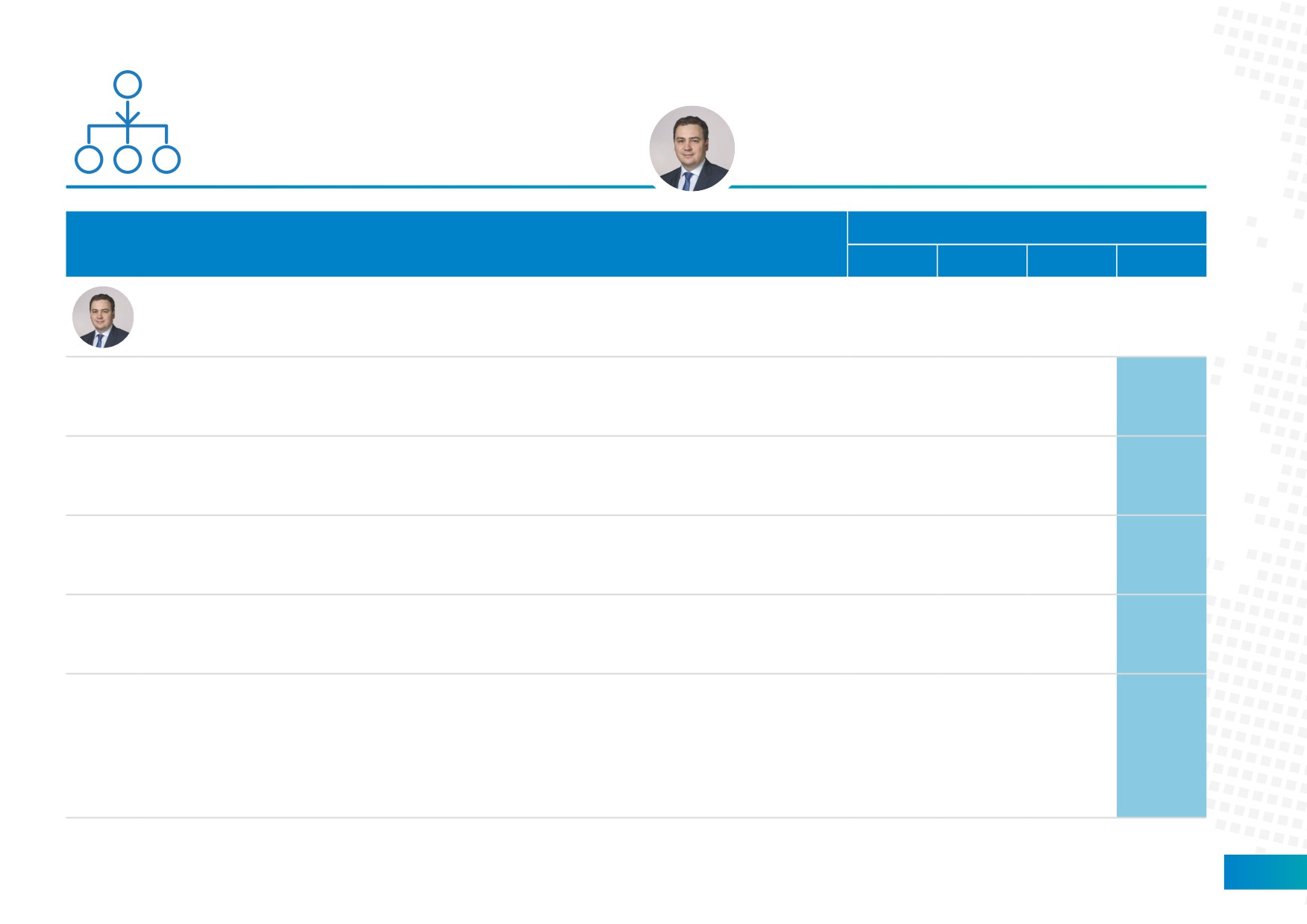Click the upper right merged blue header cell
The image size is (1307, 924).
pos(1027,227)
